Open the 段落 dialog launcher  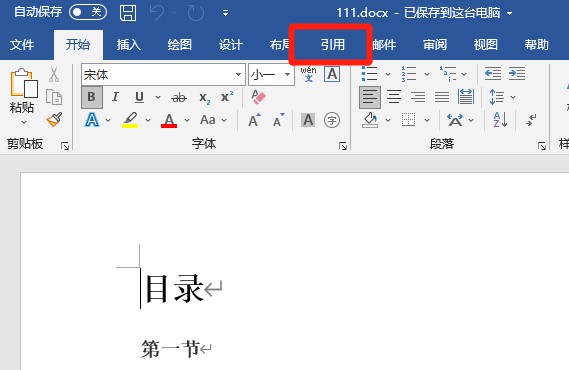tap(542, 146)
